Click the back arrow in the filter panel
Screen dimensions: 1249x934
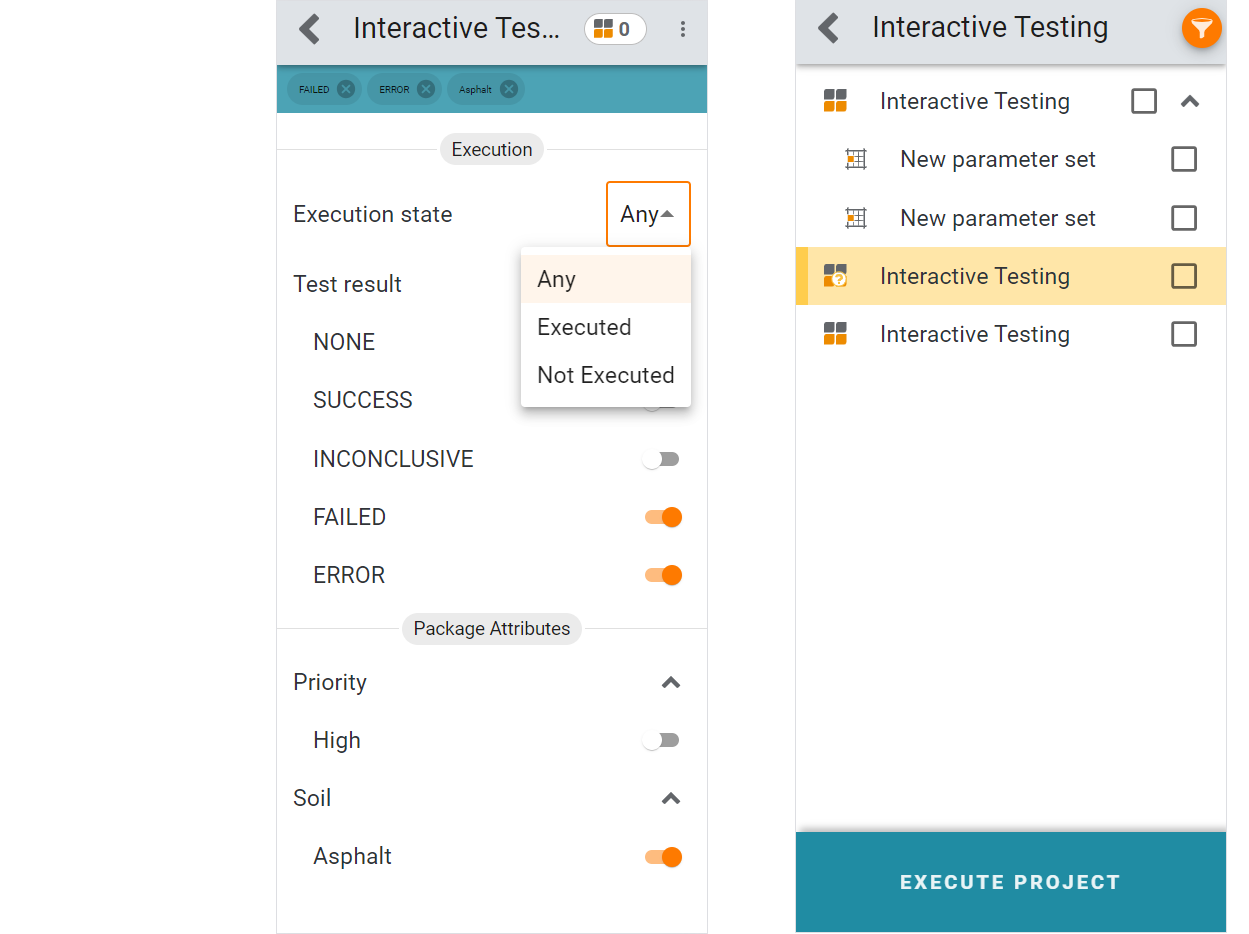coord(310,29)
